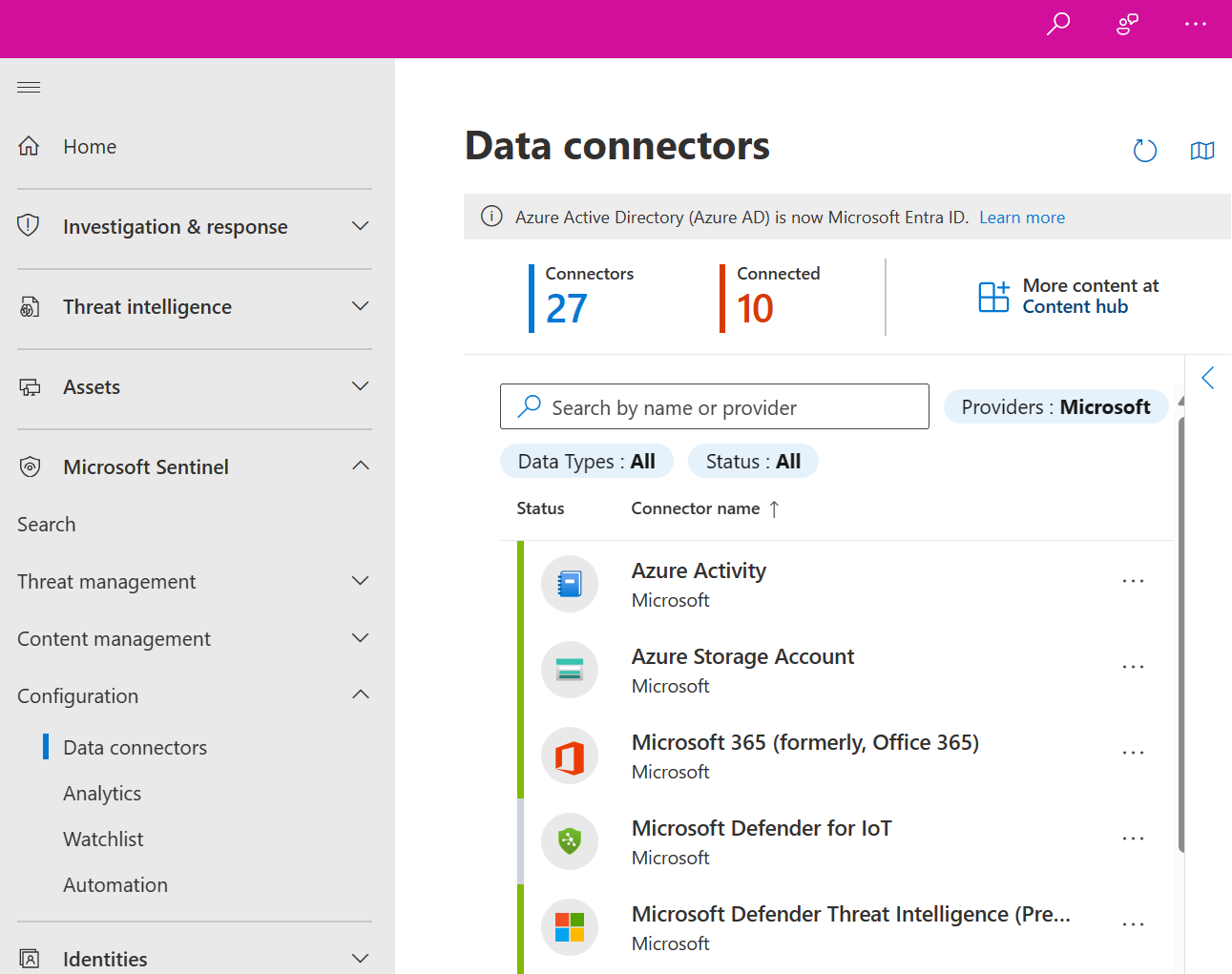1232x974 pixels.
Task: Open Sentinel Search menu item
Action: [x=47, y=525]
